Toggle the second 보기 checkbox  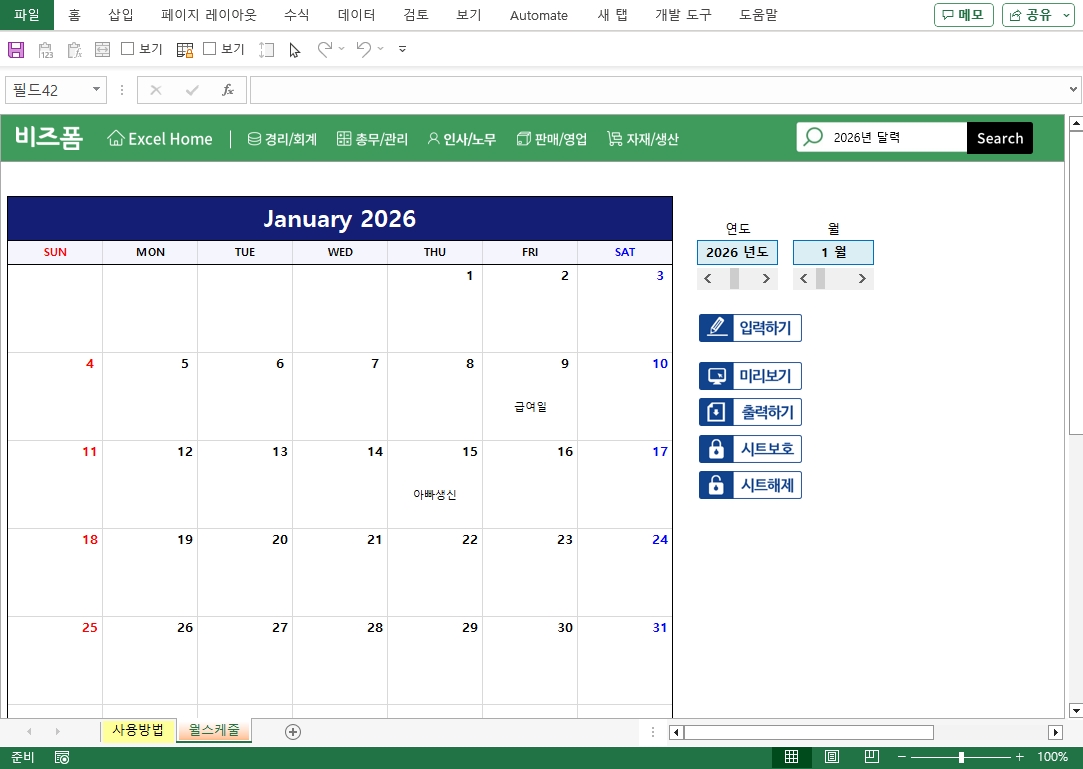[210, 48]
